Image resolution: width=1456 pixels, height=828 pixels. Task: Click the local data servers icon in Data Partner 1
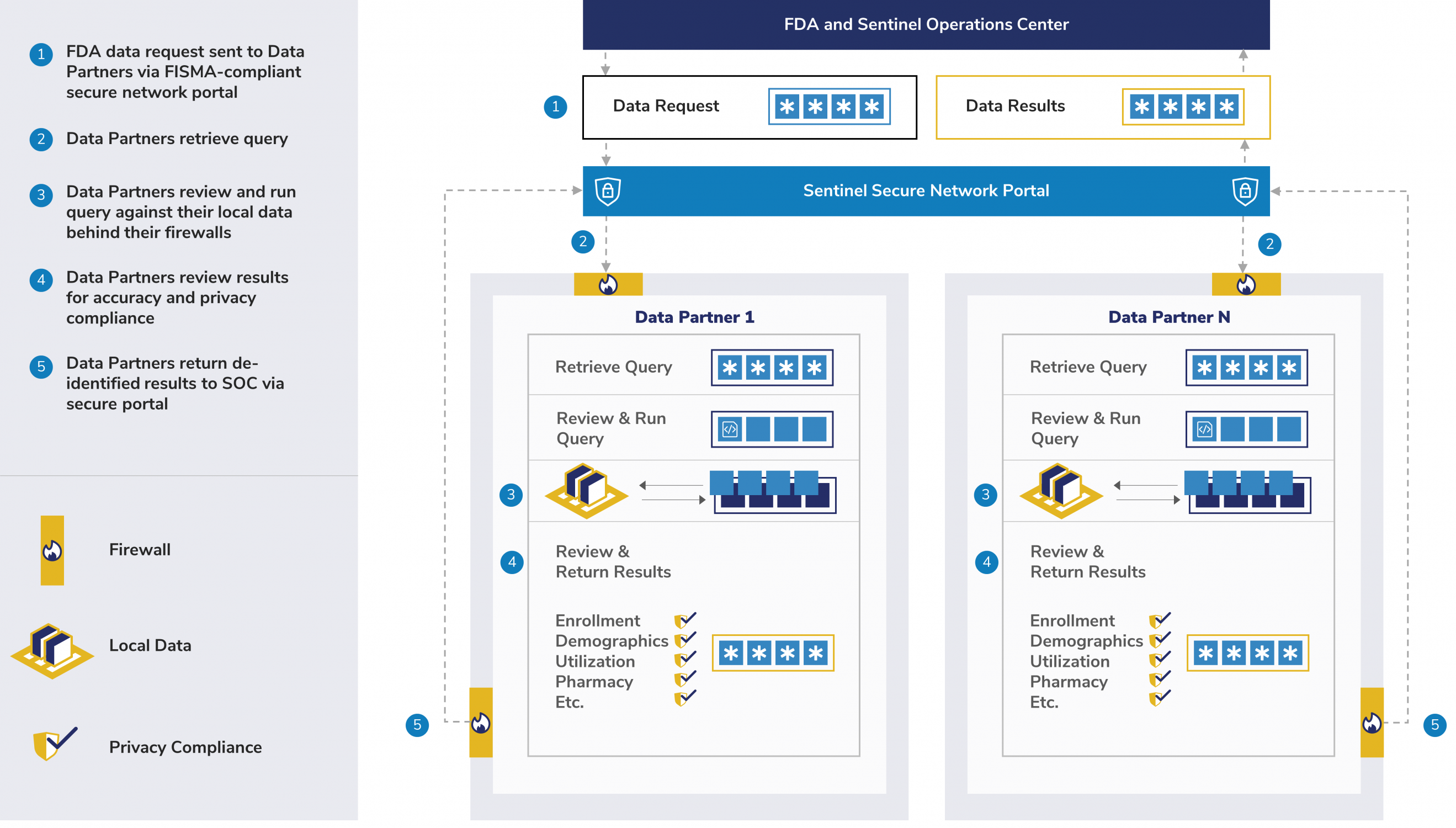click(x=586, y=491)
